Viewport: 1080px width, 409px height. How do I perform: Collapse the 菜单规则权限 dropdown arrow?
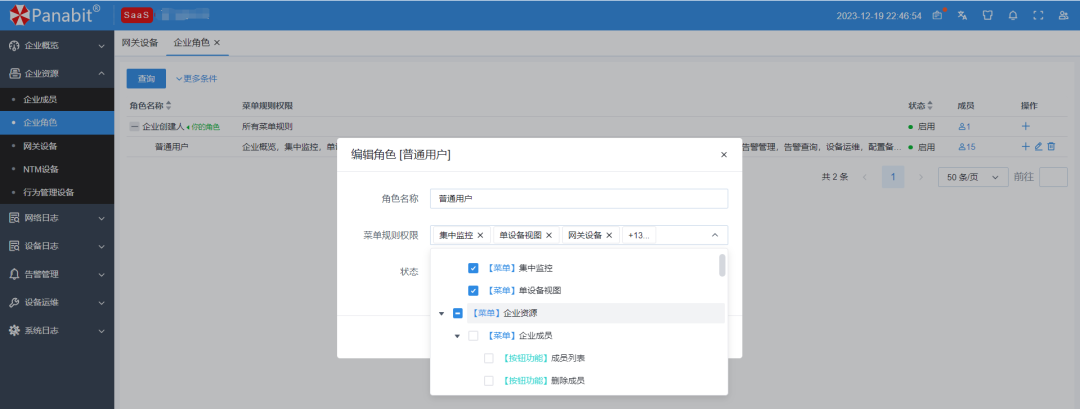point(715,235)
